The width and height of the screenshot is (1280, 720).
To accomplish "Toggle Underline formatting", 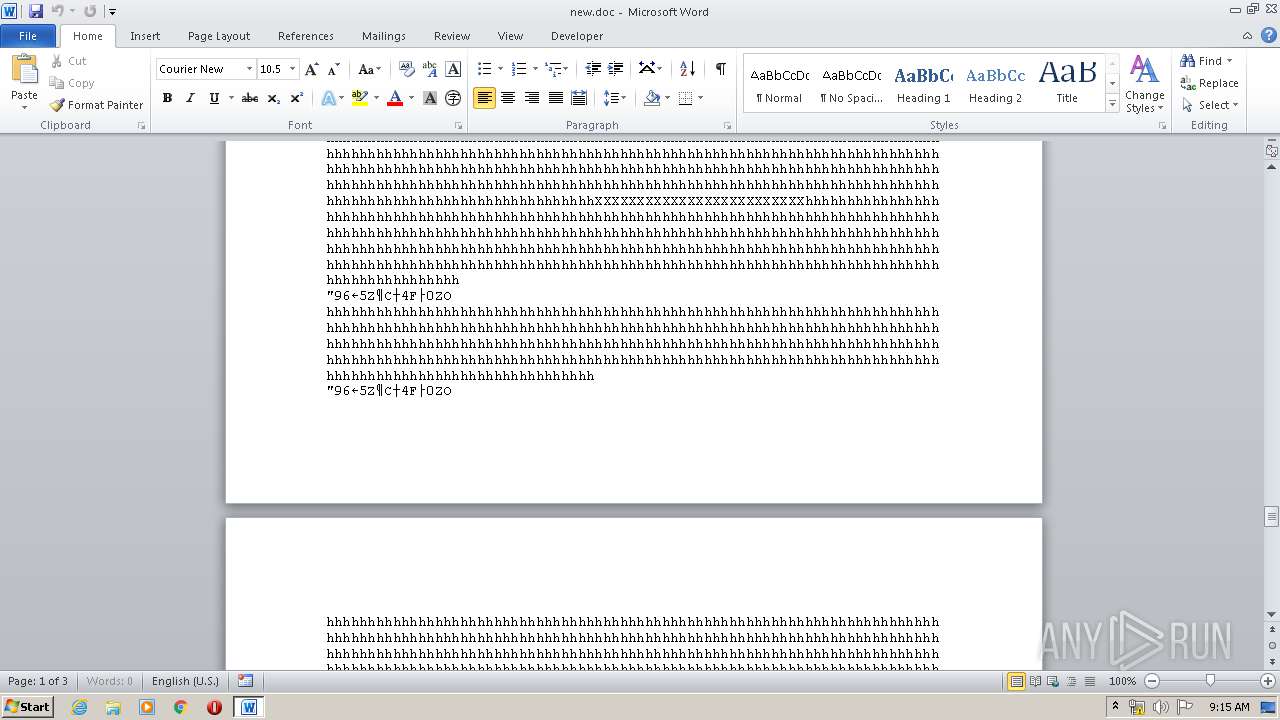I will (213, 98).
